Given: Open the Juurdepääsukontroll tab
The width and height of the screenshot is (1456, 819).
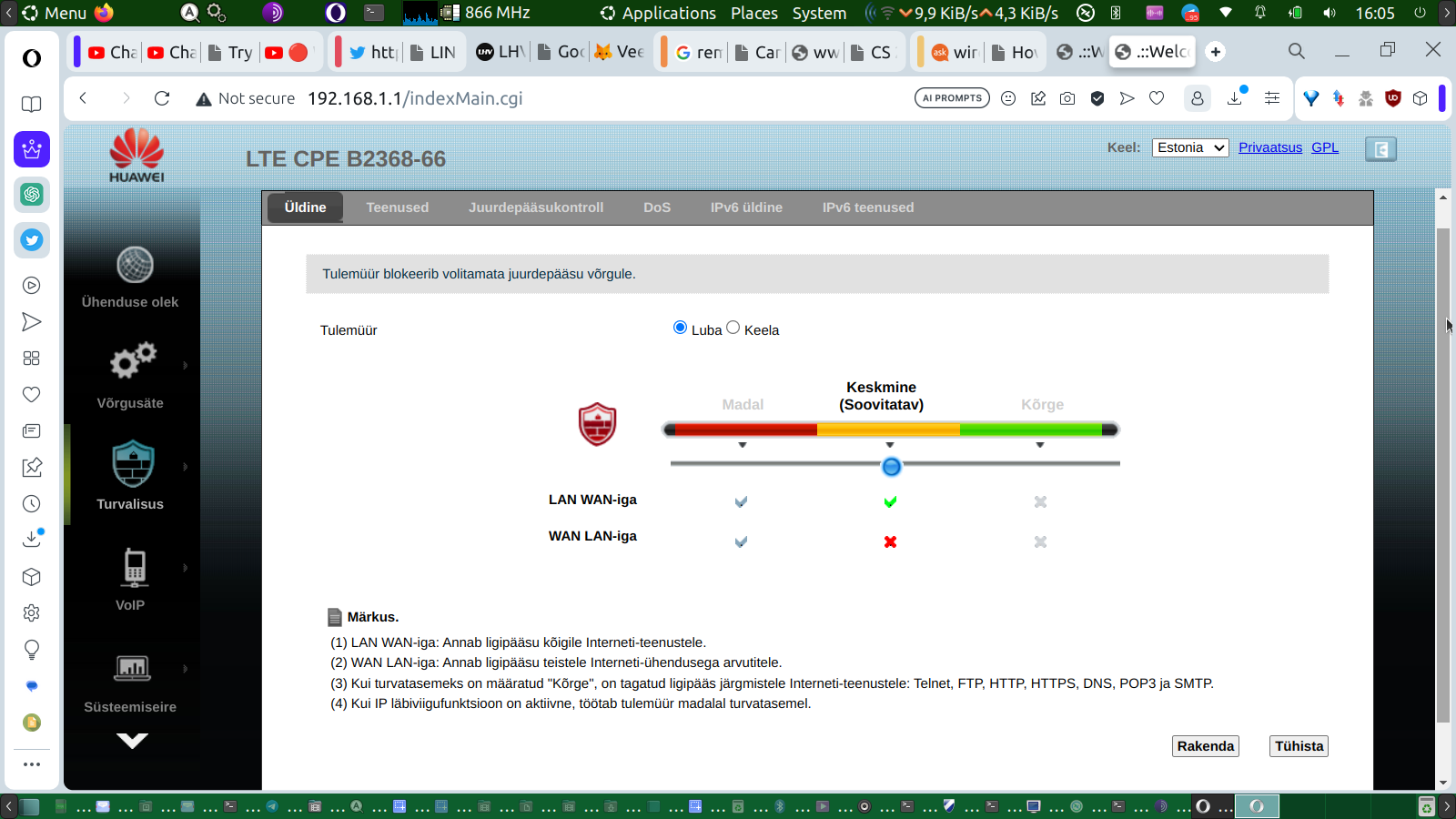Looking at the screenshot, I should pos(536,207).
